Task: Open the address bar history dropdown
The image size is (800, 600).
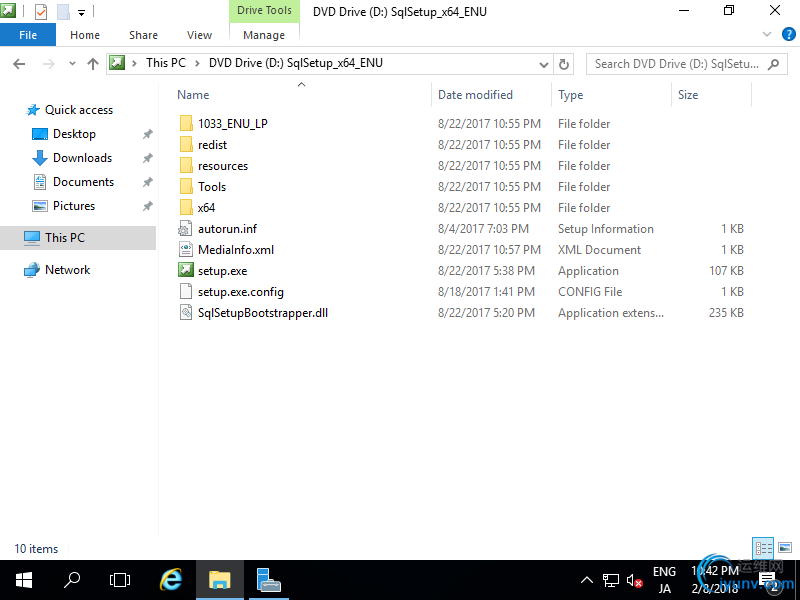Action: coord(544,65)
